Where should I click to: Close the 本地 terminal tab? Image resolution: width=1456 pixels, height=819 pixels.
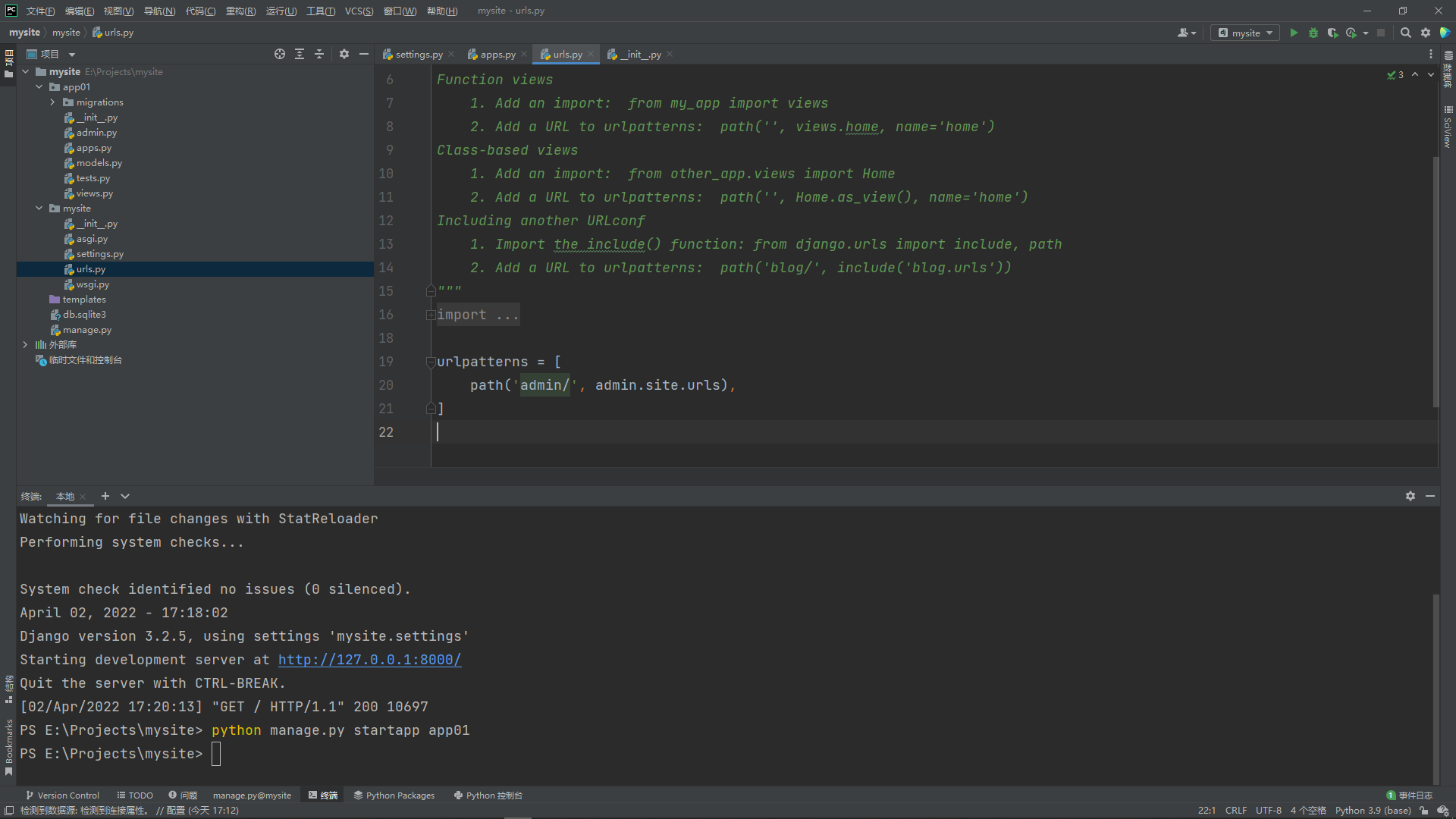[83, 497]
